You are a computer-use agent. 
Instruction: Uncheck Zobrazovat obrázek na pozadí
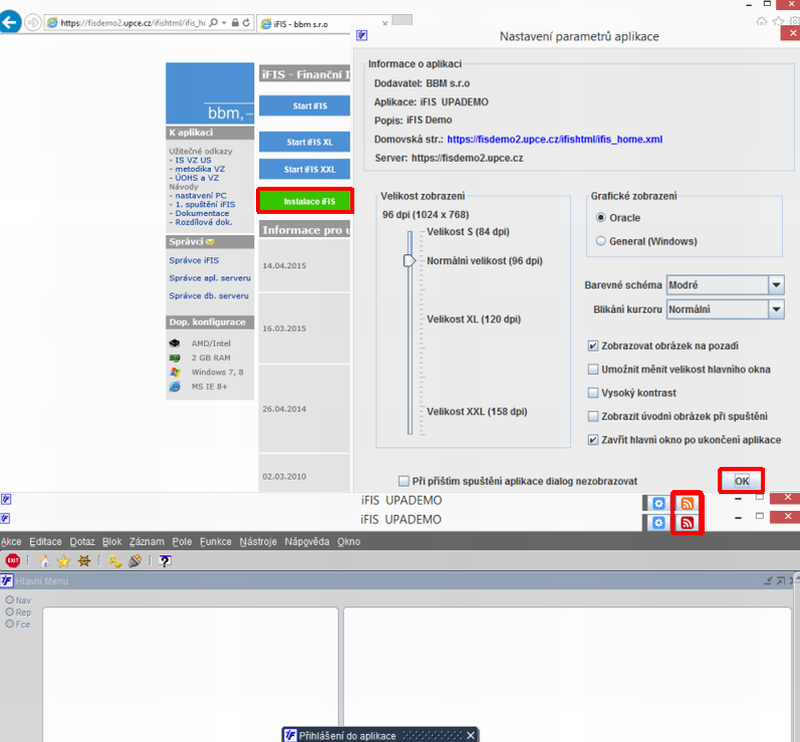pos(593,346)
